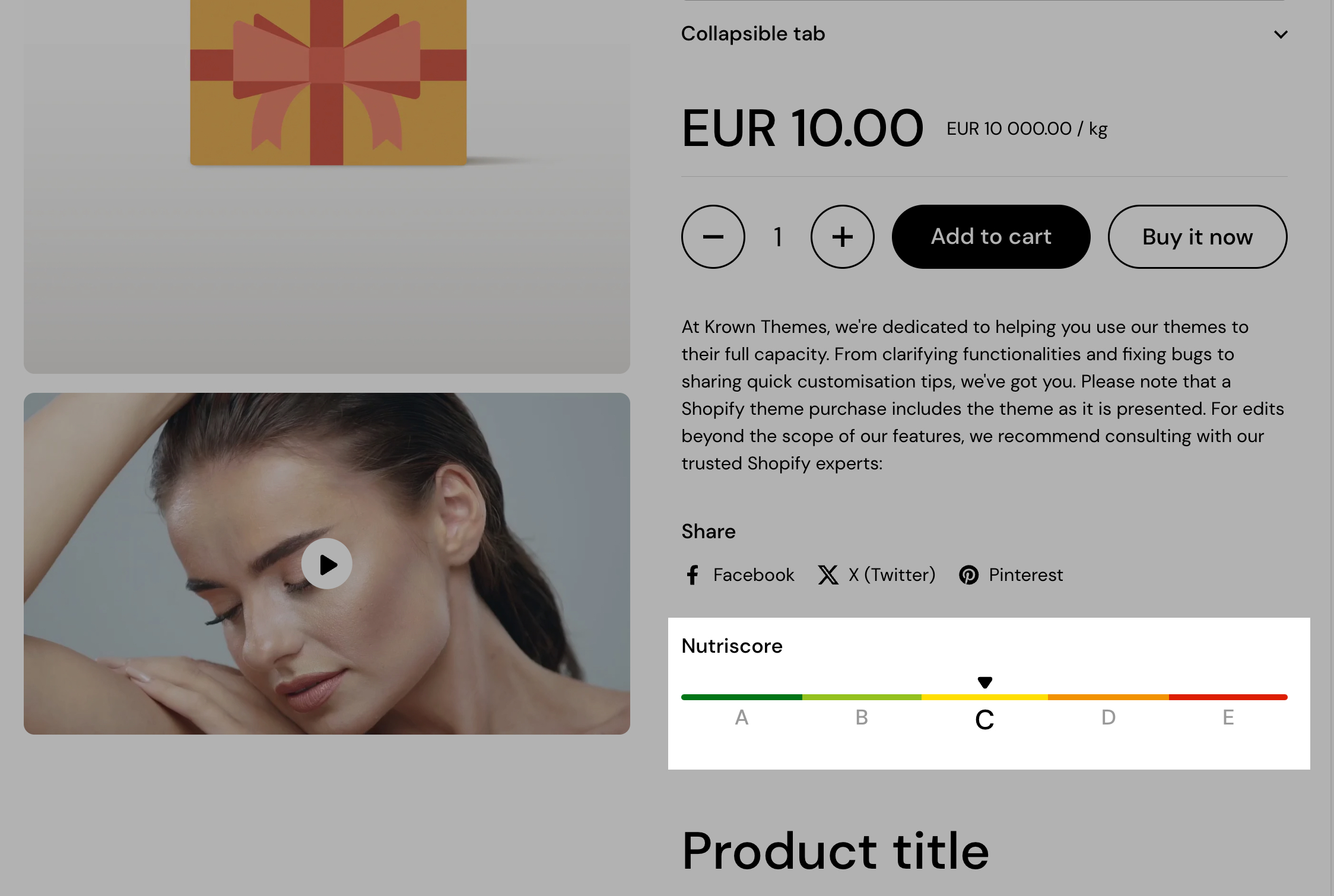Click the Pinterest logo icon
1334x896 pixels.
click(968, 575)
